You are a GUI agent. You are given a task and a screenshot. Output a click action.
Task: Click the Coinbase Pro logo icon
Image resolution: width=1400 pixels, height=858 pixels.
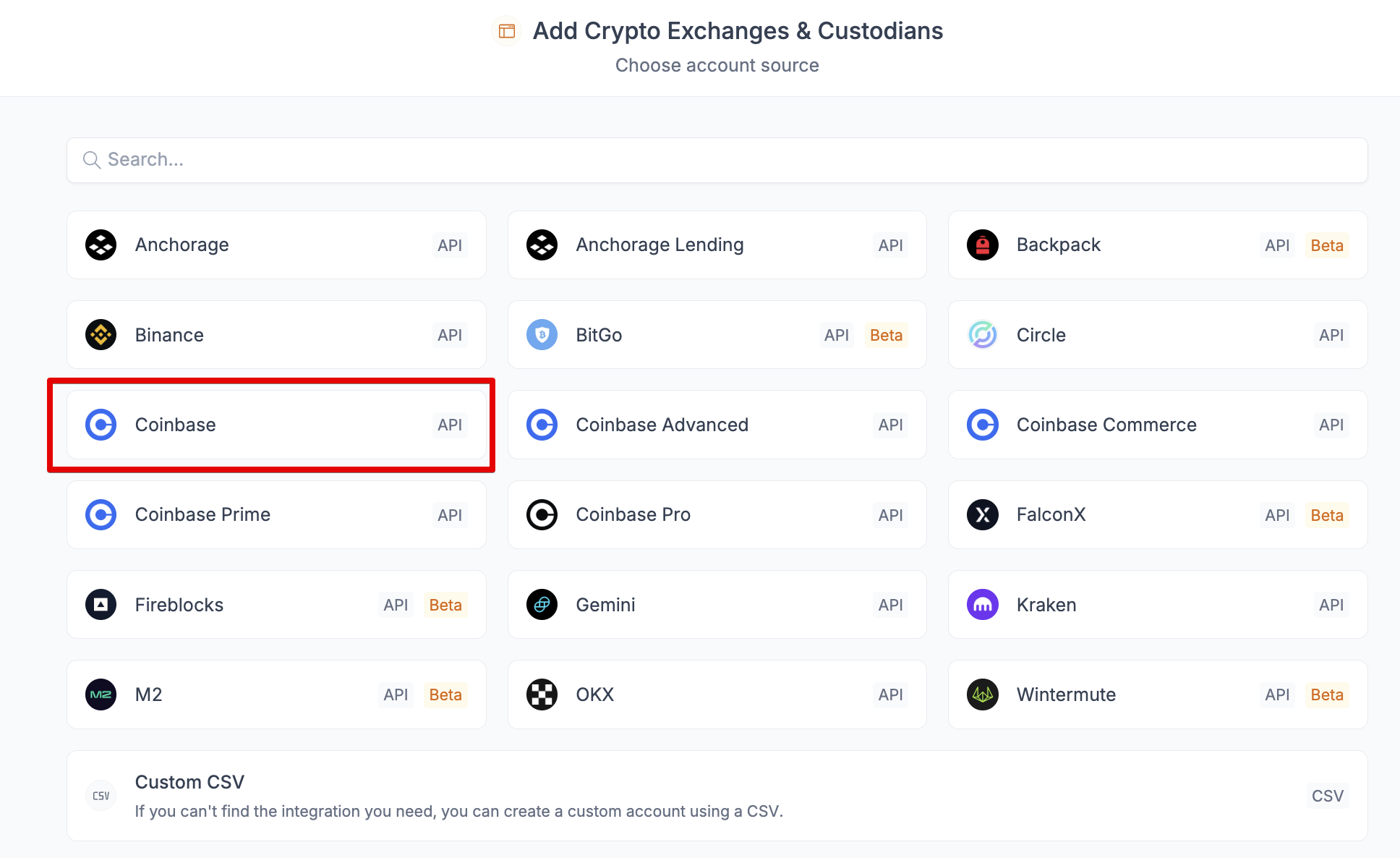[542, 515]
